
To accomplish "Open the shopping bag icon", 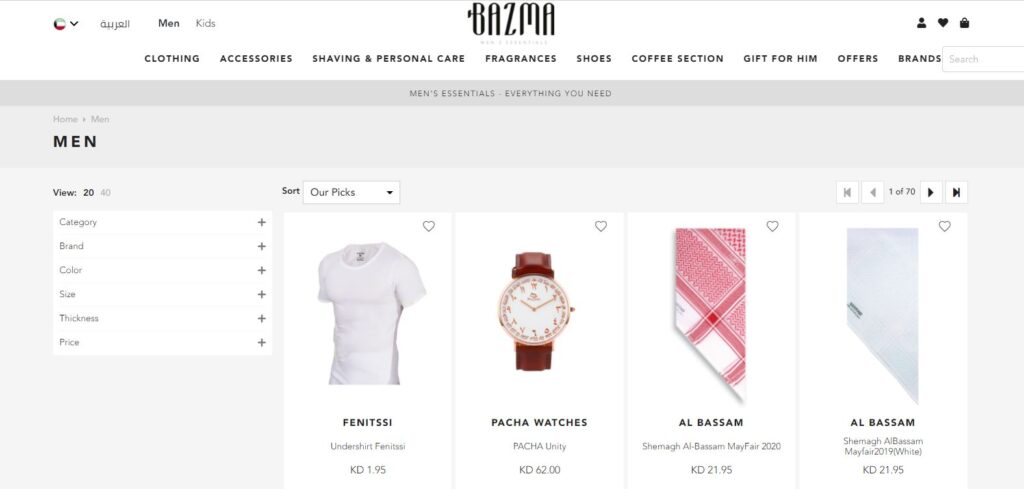I will point(964,23).
